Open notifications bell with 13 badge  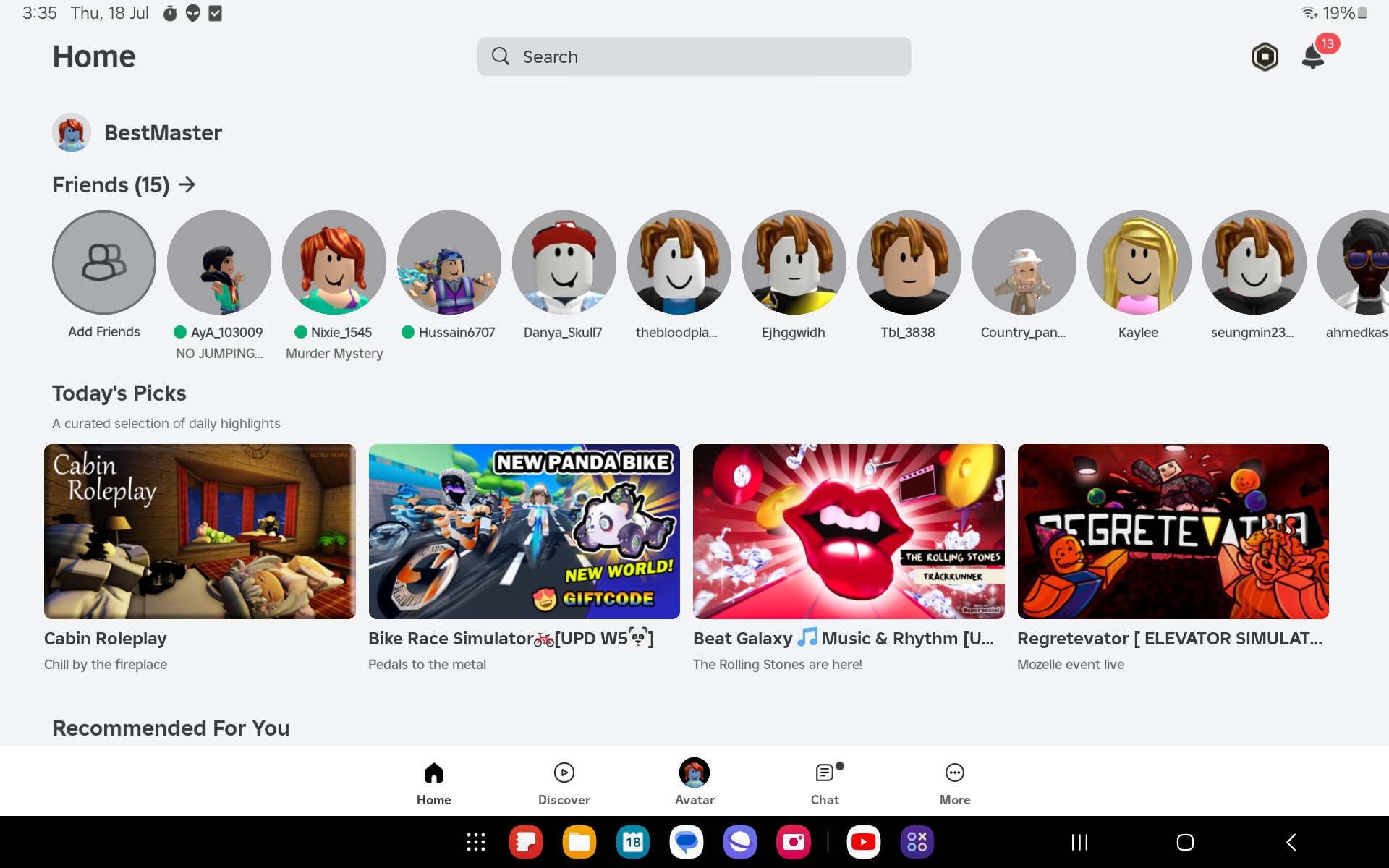[1313, 56]
